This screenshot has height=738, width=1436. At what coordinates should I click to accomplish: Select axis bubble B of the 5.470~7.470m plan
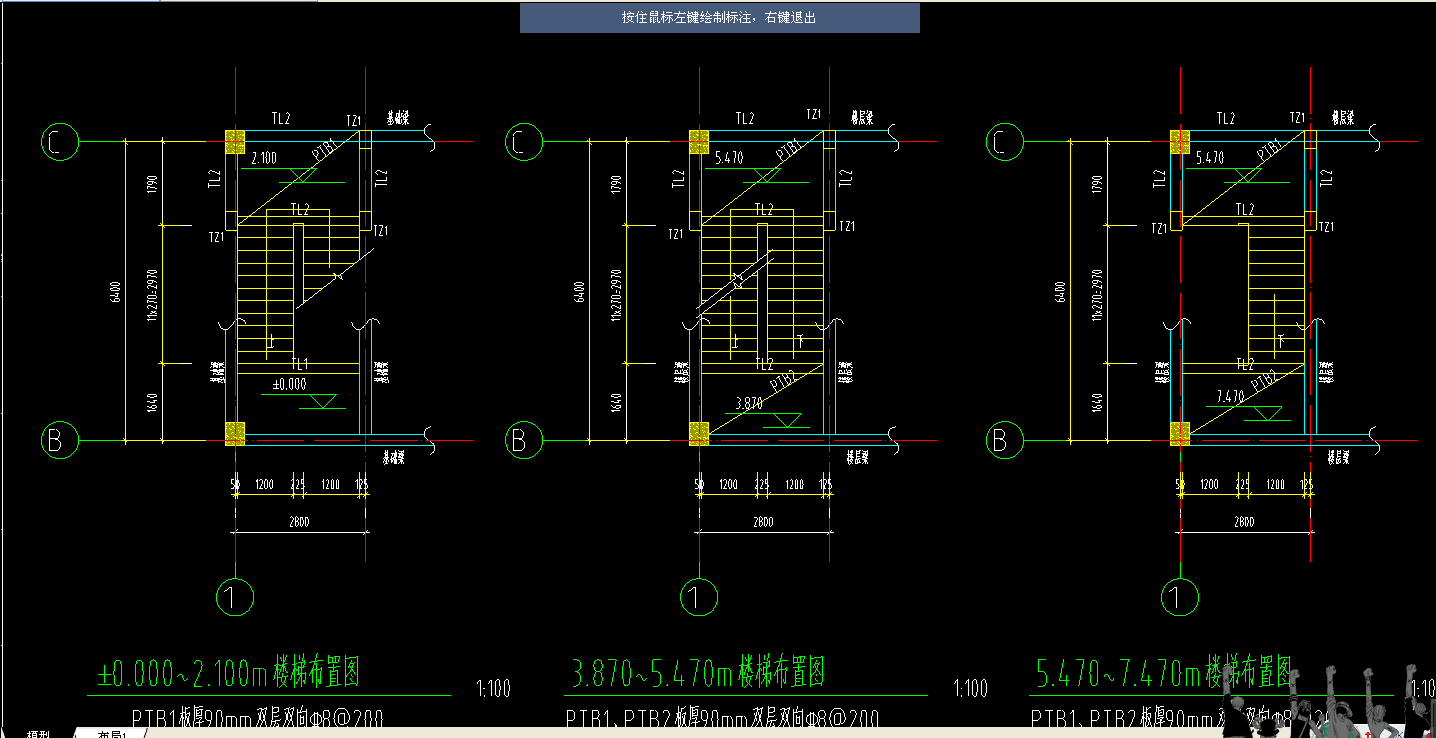click(1004, 440)
